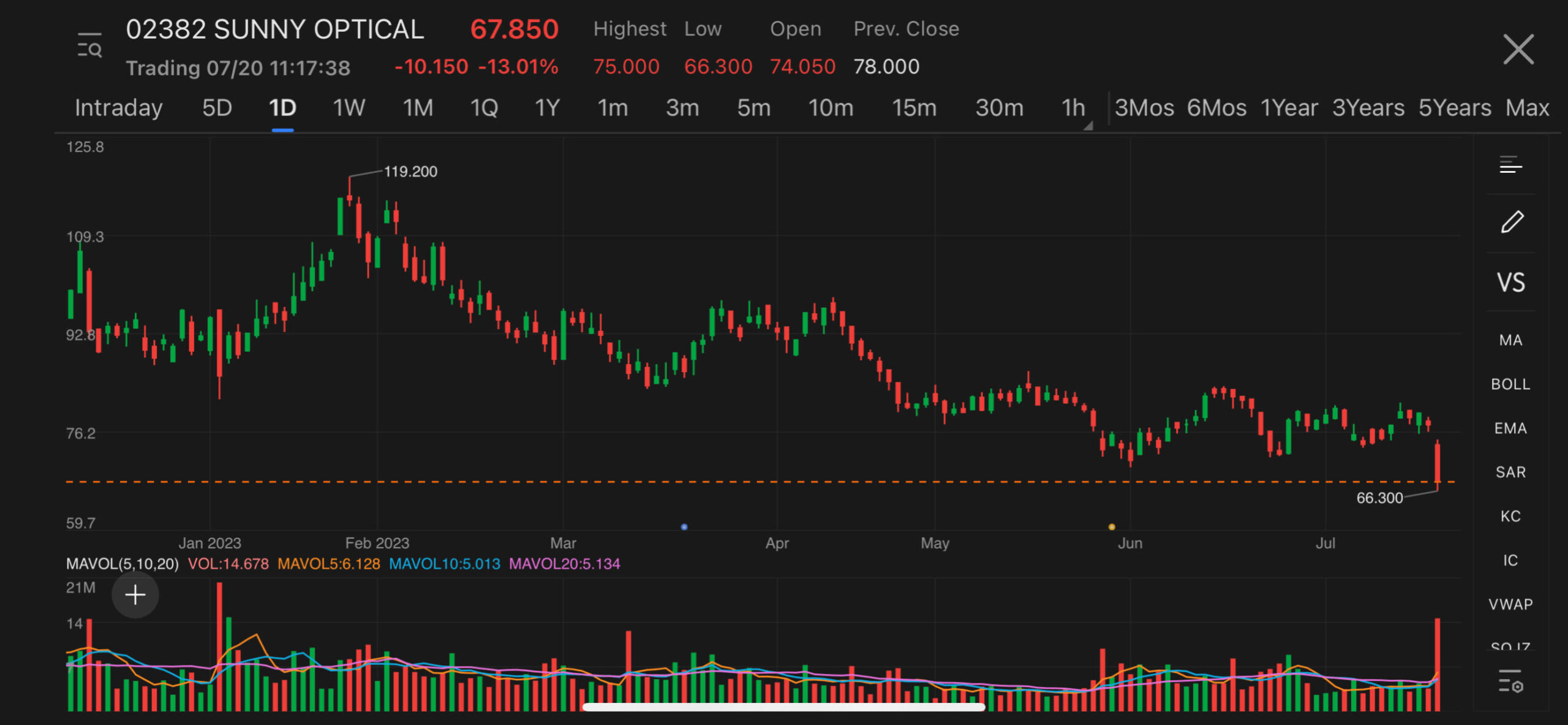
Task: Click the Open price 74.050
Action: click(x=802, y=66)
